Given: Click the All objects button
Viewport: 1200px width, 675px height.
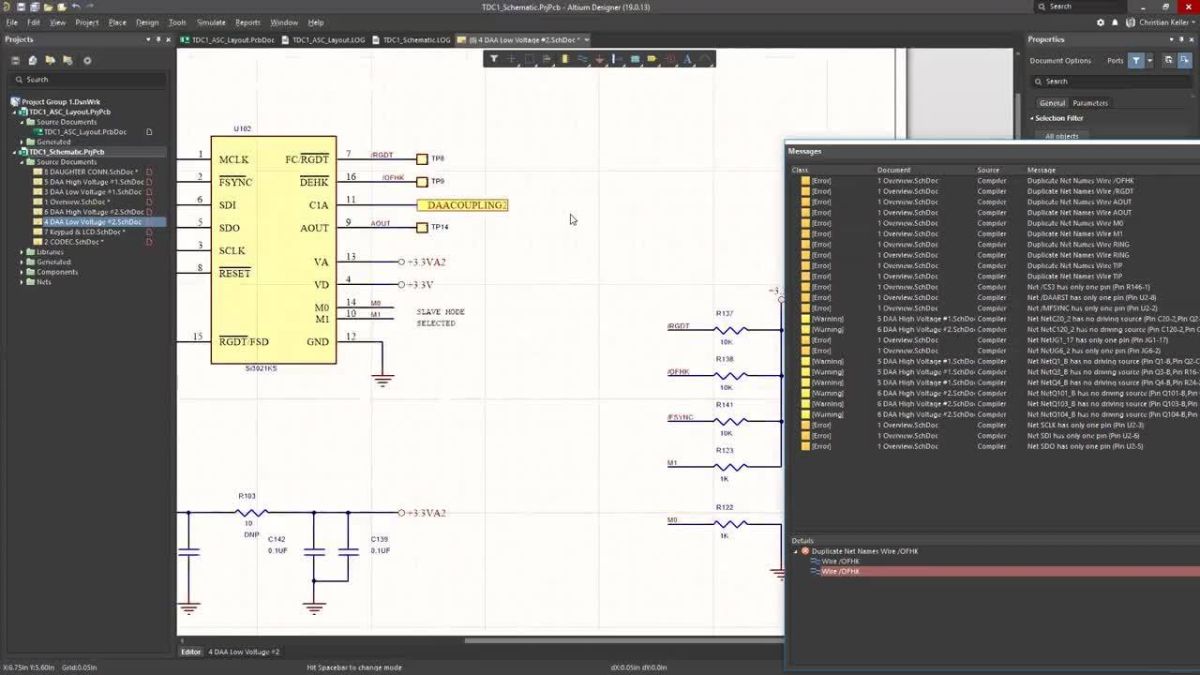Looking at the screenshot, I should (x=1062, y=136).
